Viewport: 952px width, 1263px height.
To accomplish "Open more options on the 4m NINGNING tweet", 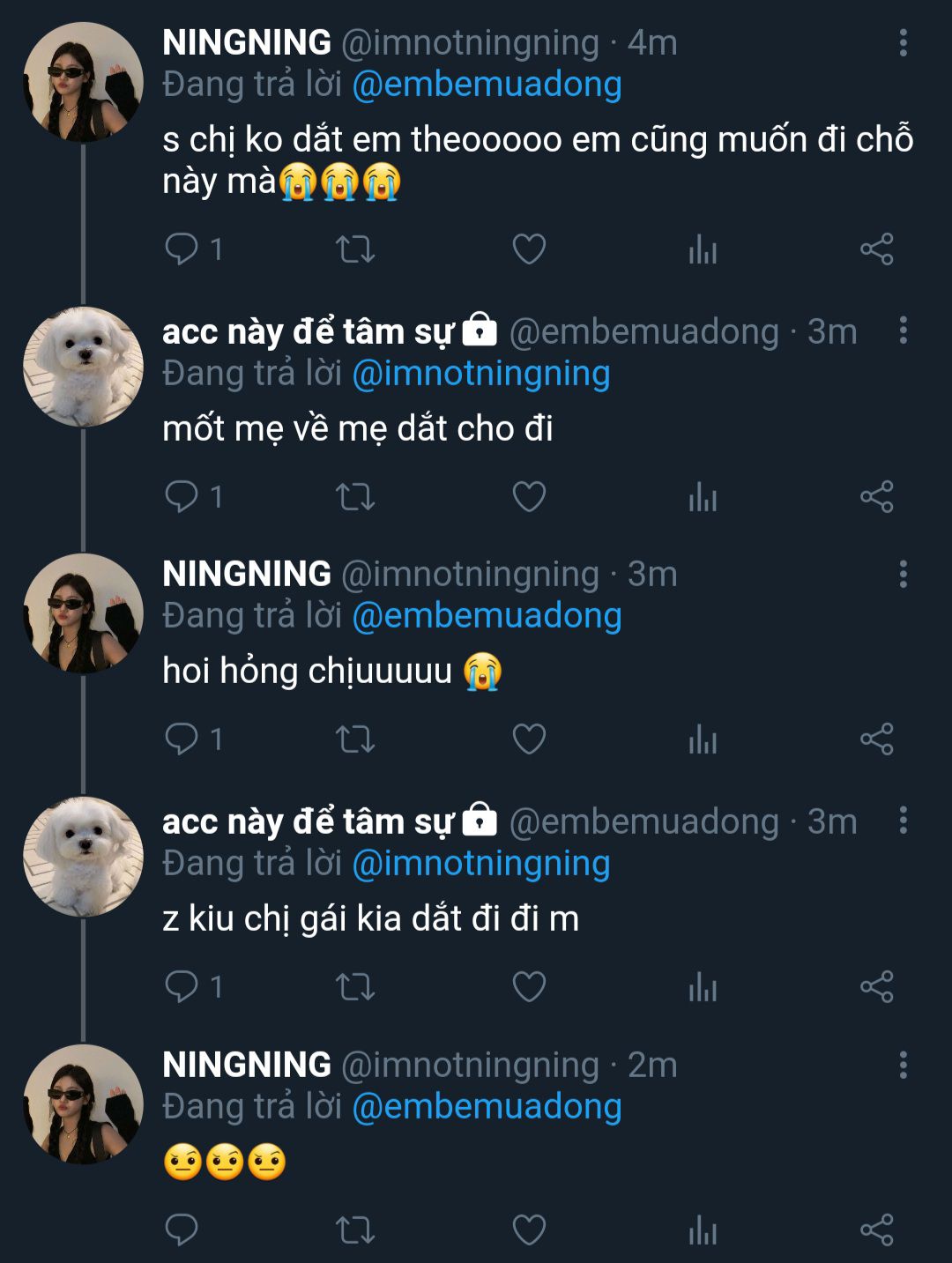I will (x=903, y=42).
